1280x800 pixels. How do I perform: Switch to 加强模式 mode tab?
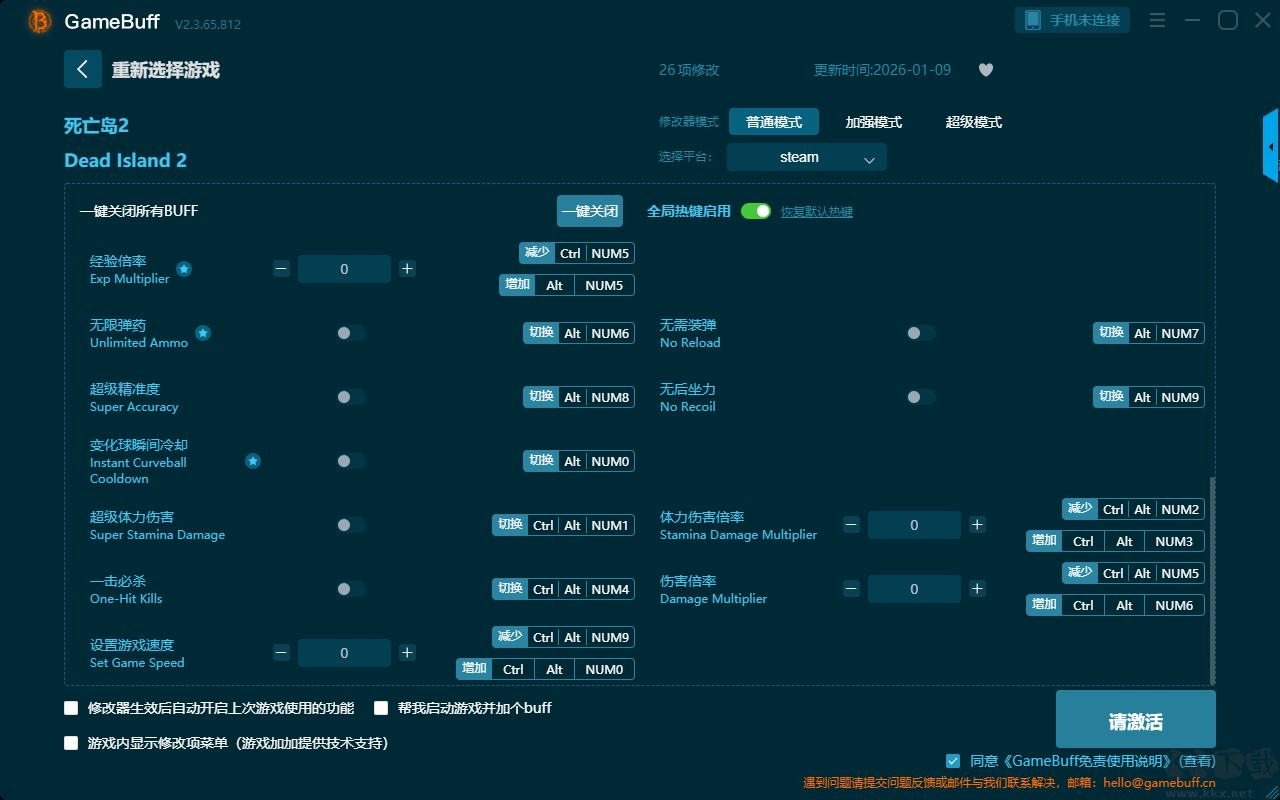point(874,122)
